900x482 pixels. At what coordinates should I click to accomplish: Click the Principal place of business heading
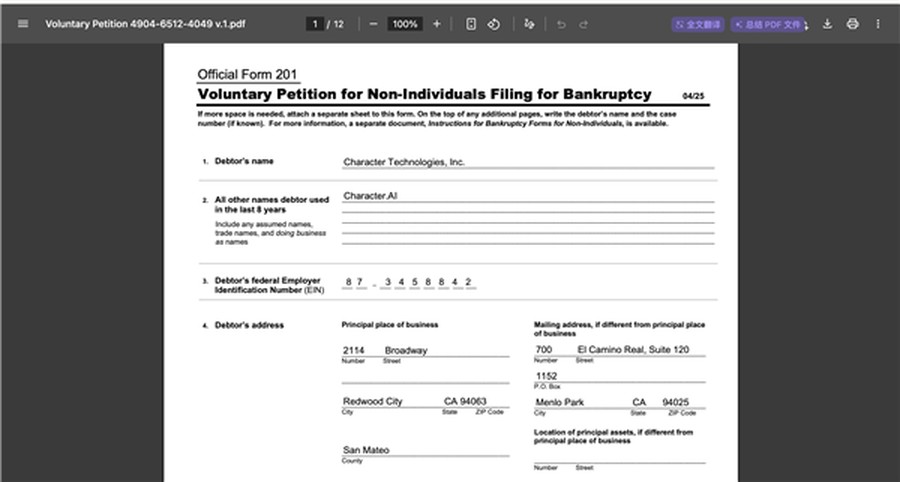(x=390, y=325)
